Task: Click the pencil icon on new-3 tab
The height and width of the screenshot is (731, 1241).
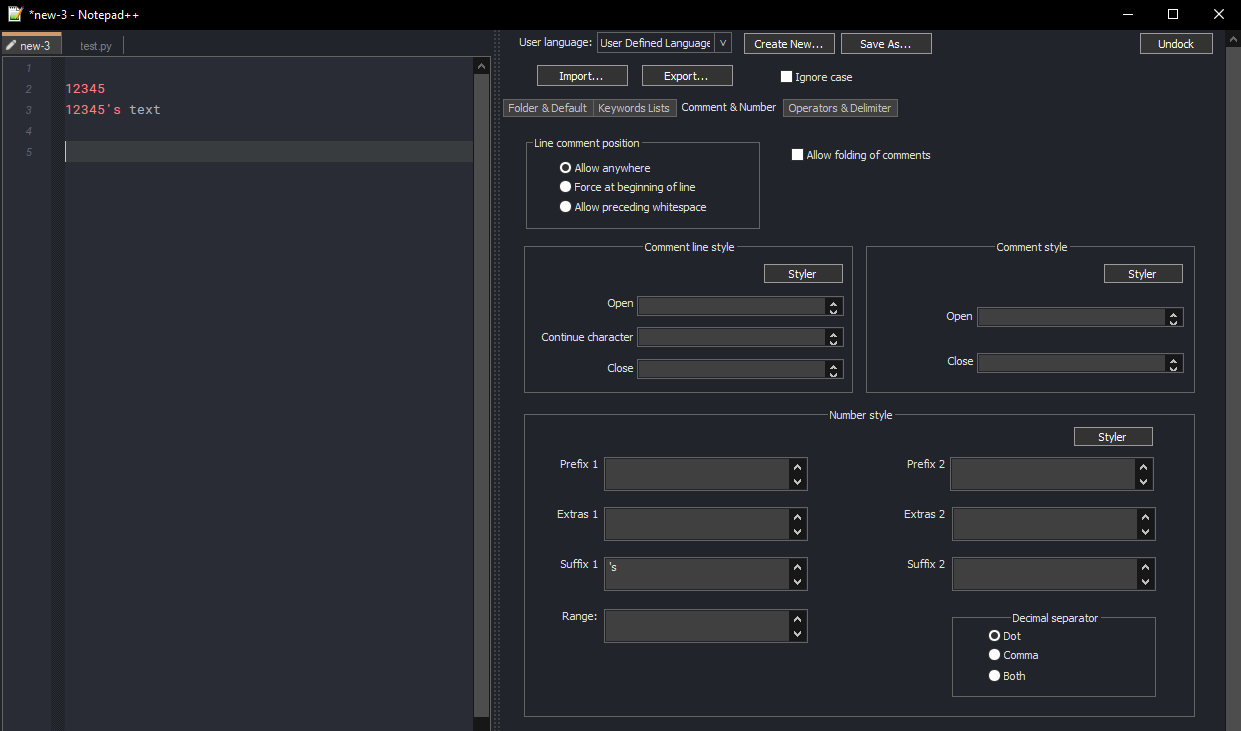Action: tap(11, 46)
